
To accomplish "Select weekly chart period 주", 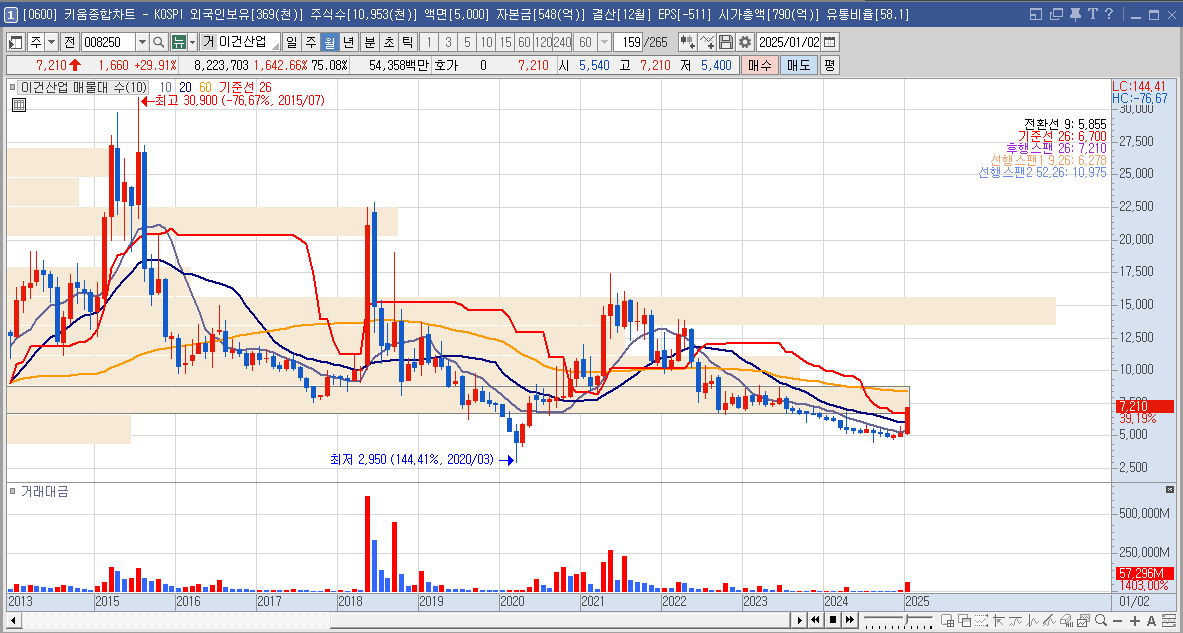I will click(x=310, y=42).
